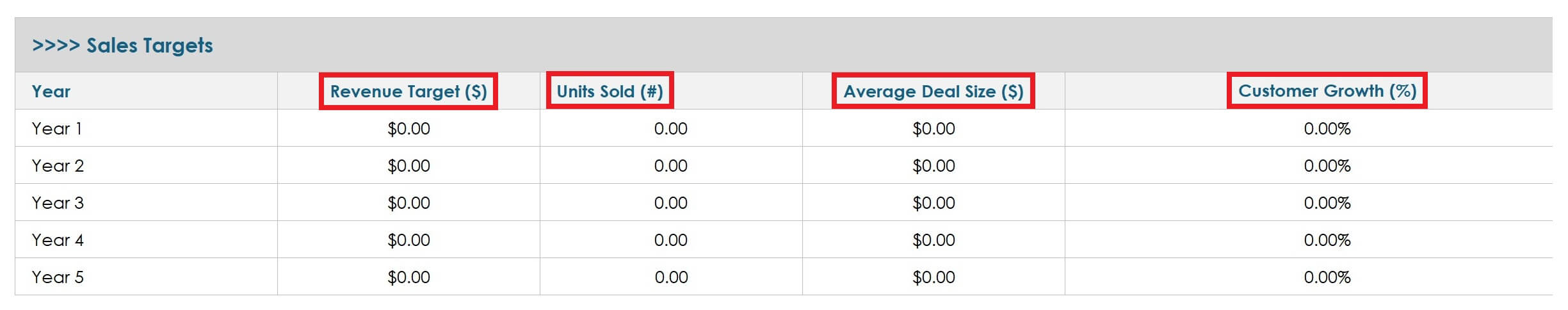Click the Revenue Target ($) column header
This screenshot has height=310, width=1568.
(408, 91)
